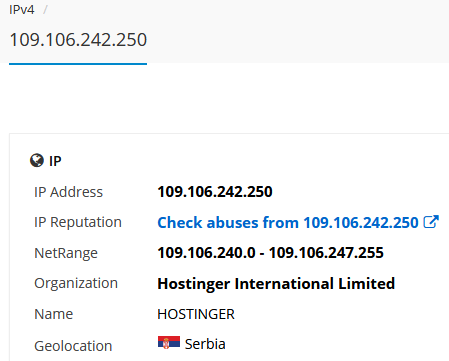
Task: Select the HOSTINGER name value
Action: pos(196,314)
